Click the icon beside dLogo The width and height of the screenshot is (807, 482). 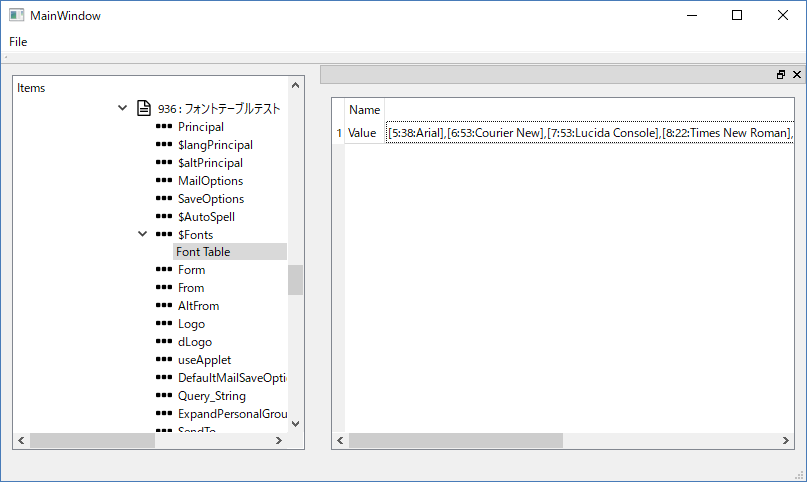(x=164, y=342)
